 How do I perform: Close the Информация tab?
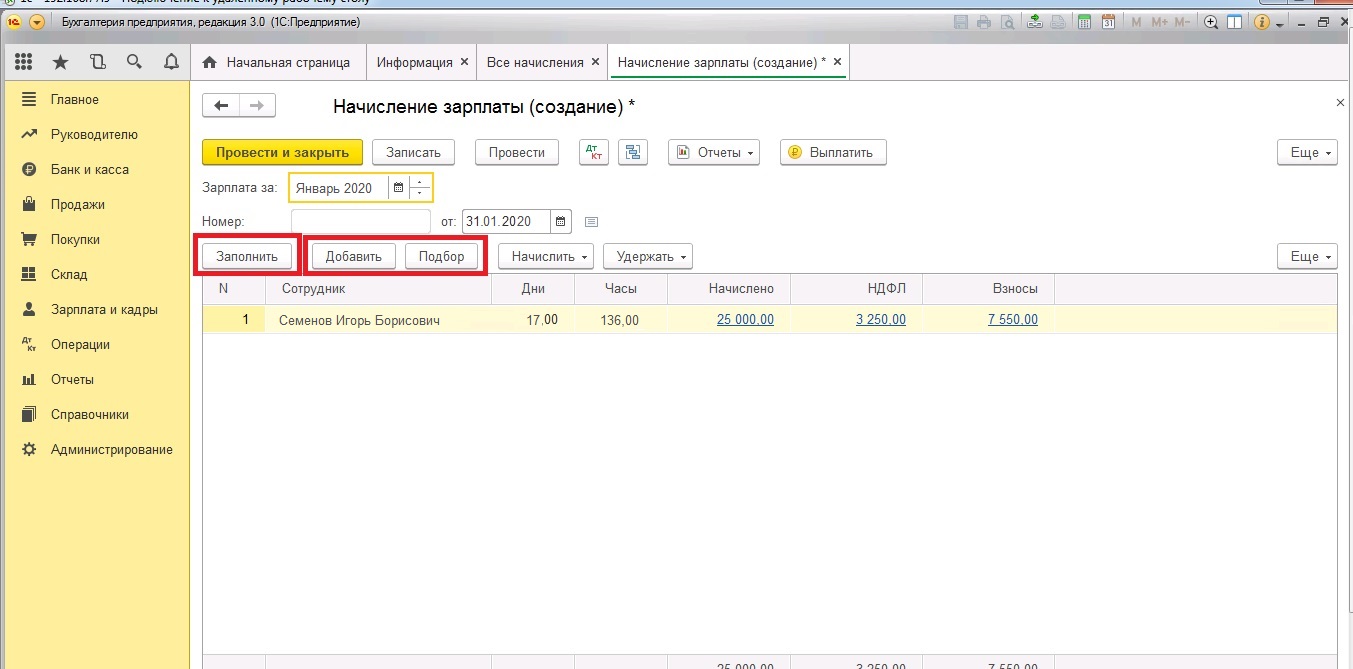click(x=463, y=62)
